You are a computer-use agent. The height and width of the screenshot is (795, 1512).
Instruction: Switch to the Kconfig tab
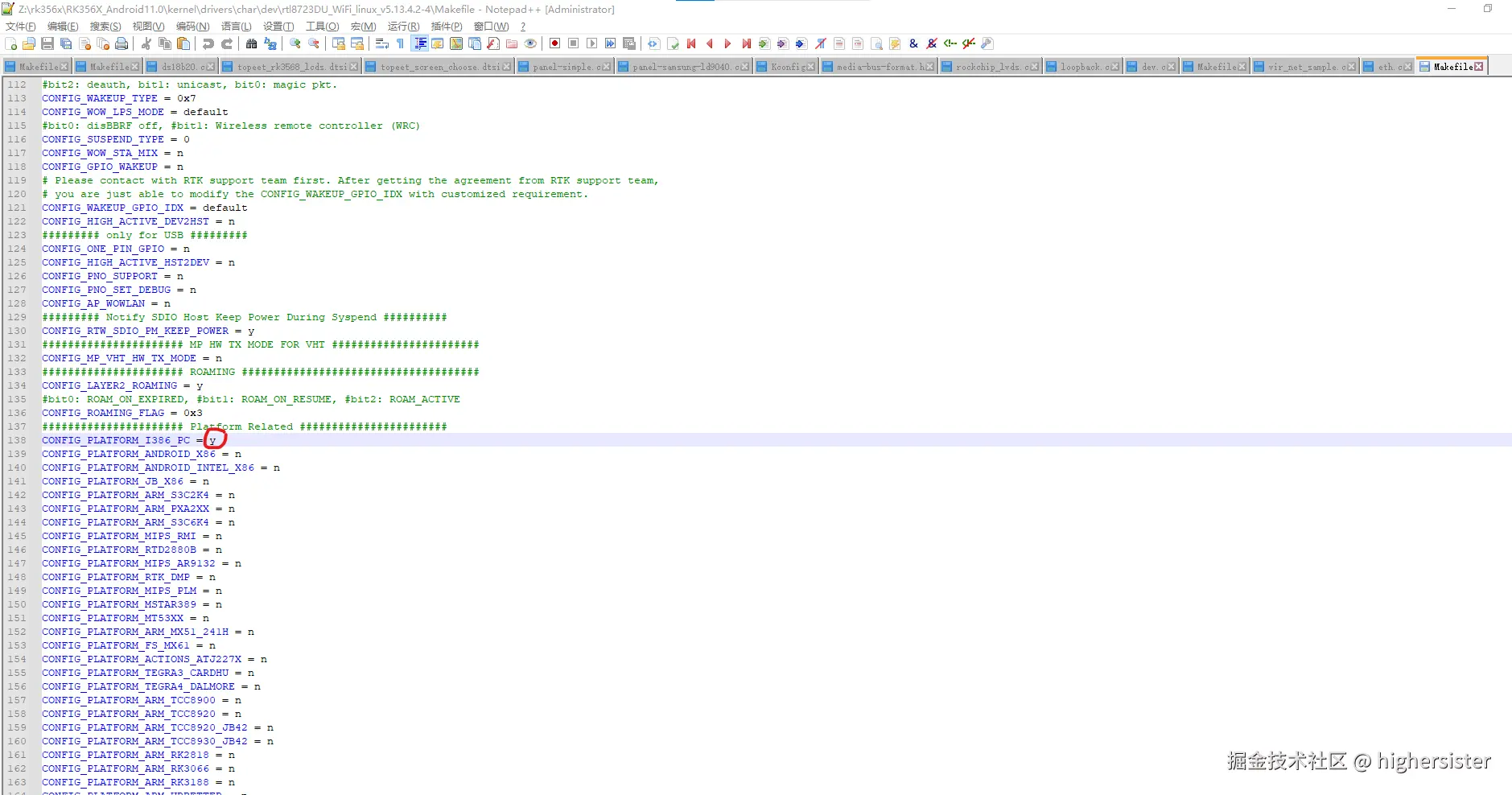pyautogui.click(x=787, y=67)
